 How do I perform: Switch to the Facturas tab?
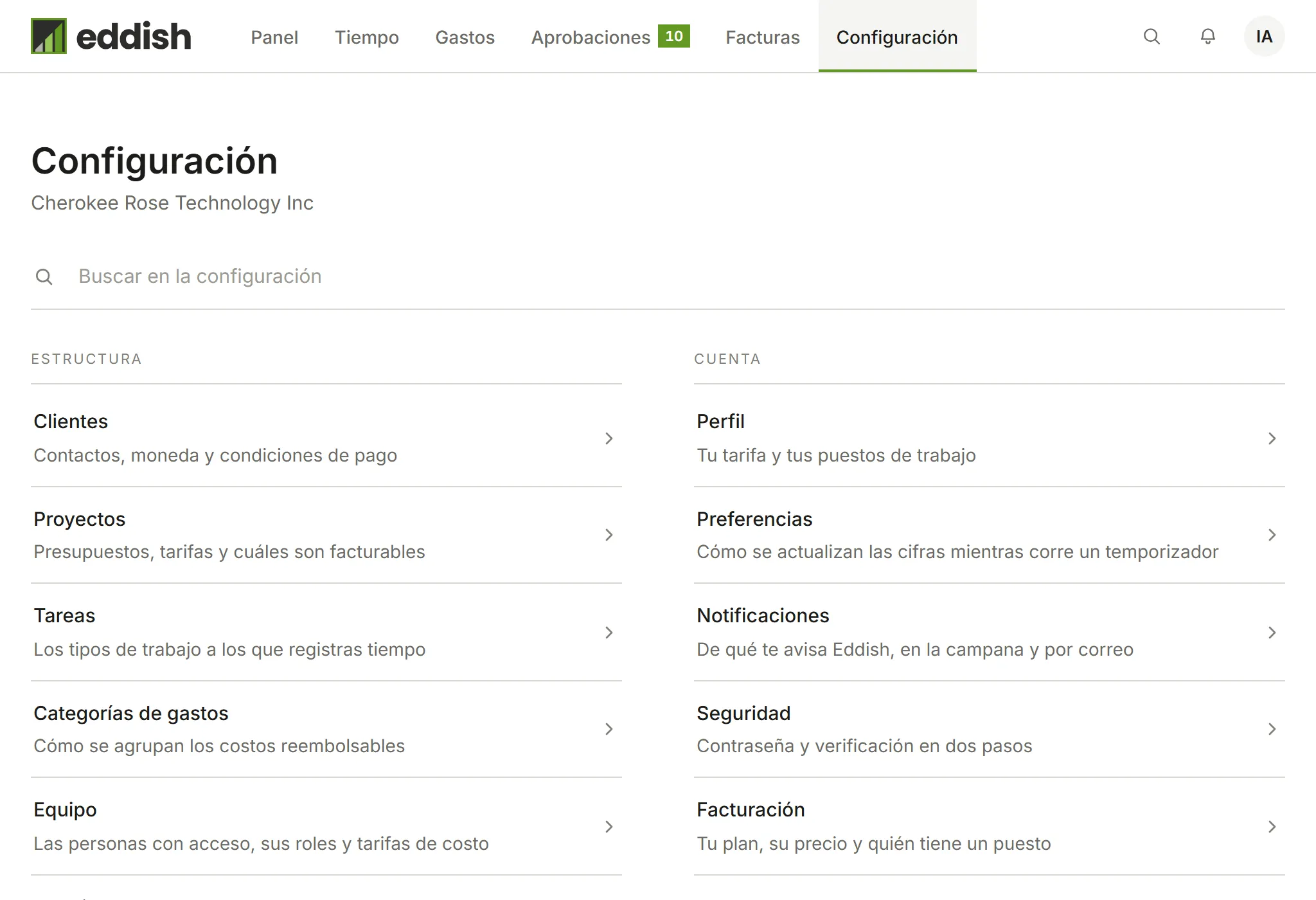tap(763, 37)
